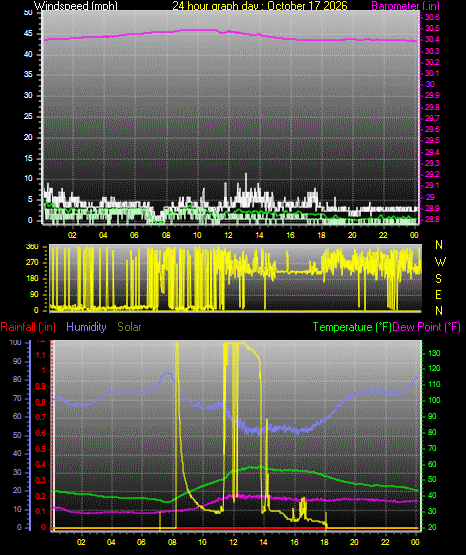Click the 29.9 barometer axis value

coord(432,95)
